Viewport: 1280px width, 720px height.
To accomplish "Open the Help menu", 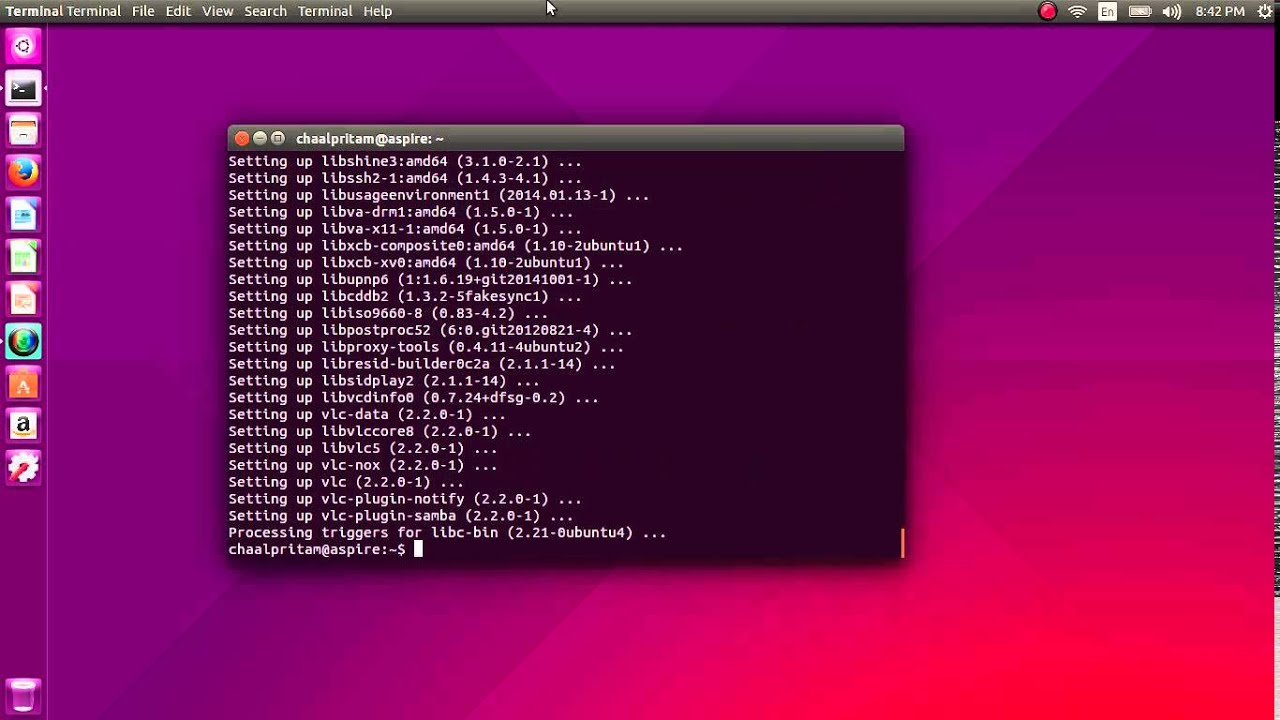I will coord(377,11).
